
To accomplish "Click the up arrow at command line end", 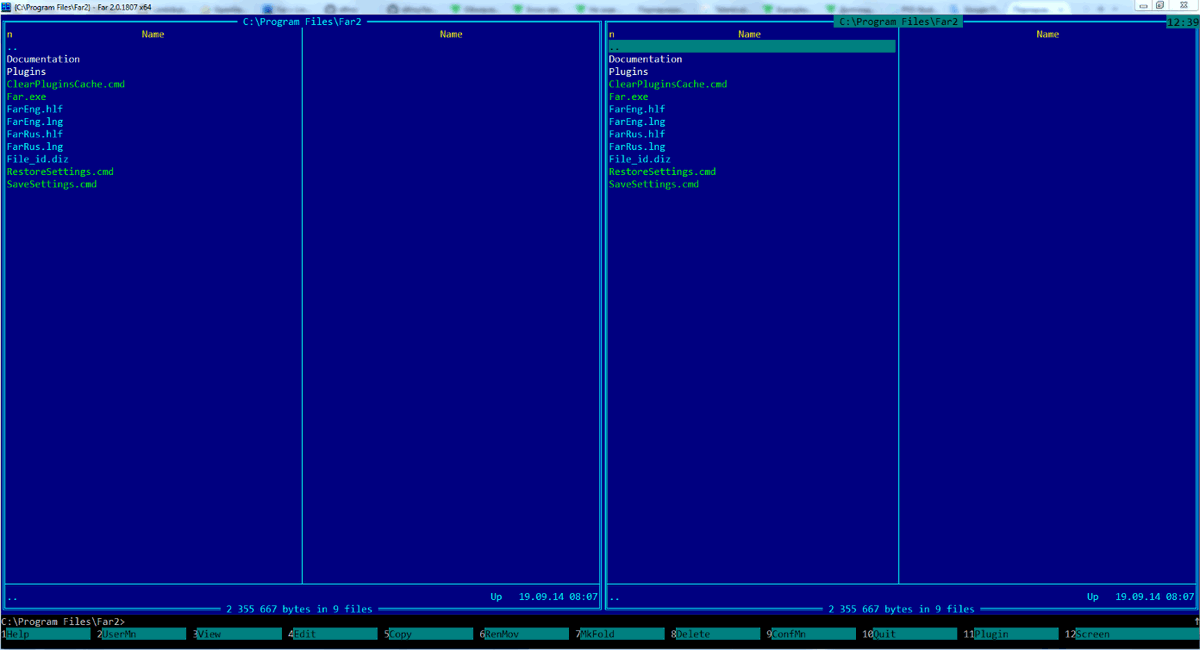I will click(x=1195, y=621).
